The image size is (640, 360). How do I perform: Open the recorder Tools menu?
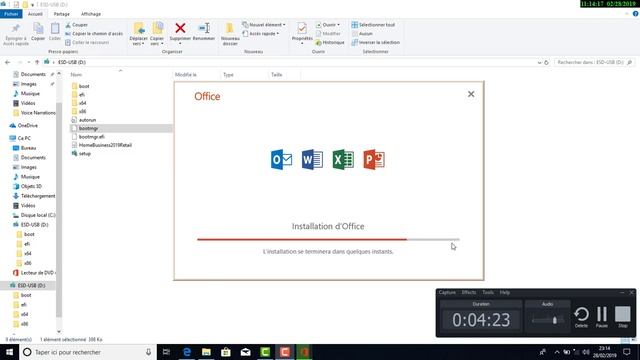(488, 292)
